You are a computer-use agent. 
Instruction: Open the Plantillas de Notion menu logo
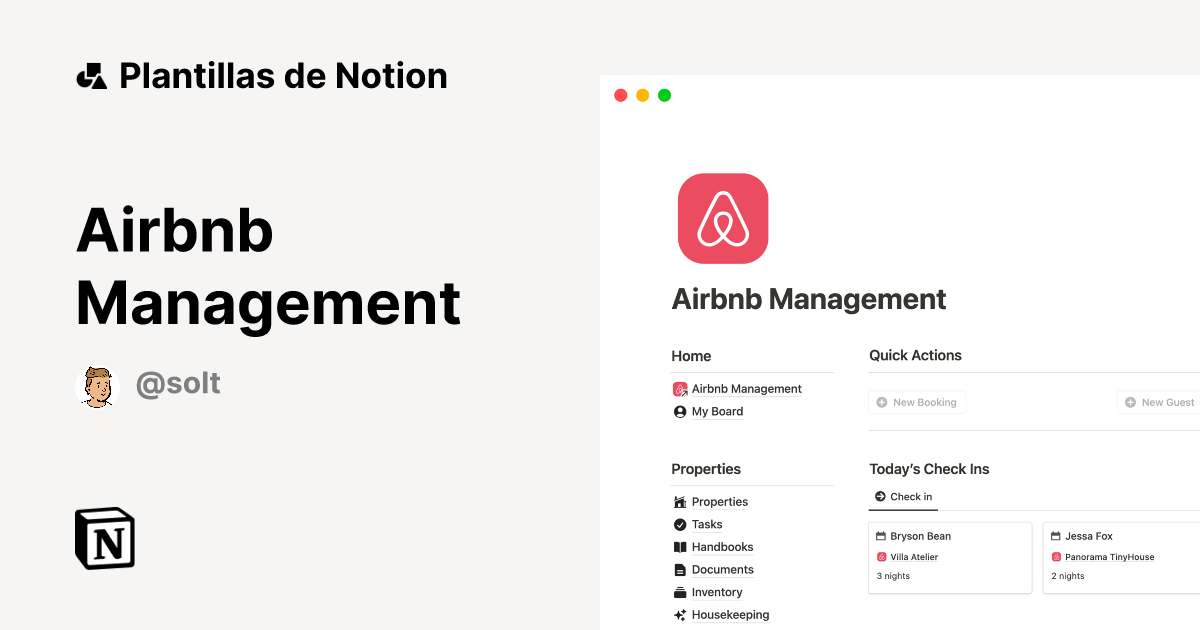coord(92,75)
